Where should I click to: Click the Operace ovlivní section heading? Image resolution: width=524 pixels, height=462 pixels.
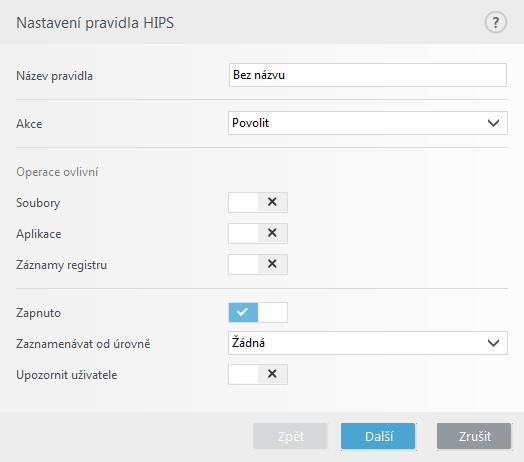click(x=57, y=172)
